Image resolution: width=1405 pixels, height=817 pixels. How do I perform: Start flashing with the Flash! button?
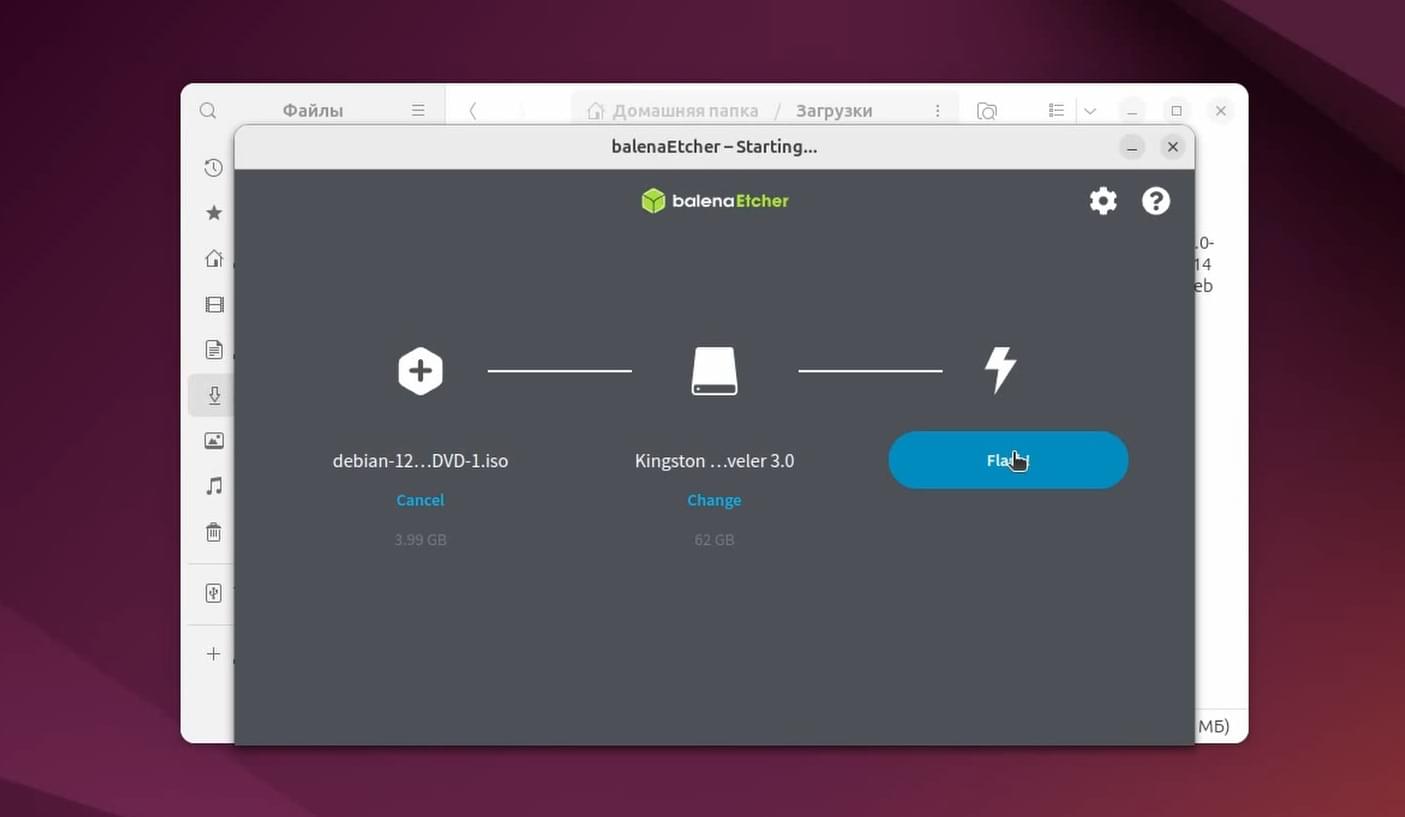click(1008, 460)
